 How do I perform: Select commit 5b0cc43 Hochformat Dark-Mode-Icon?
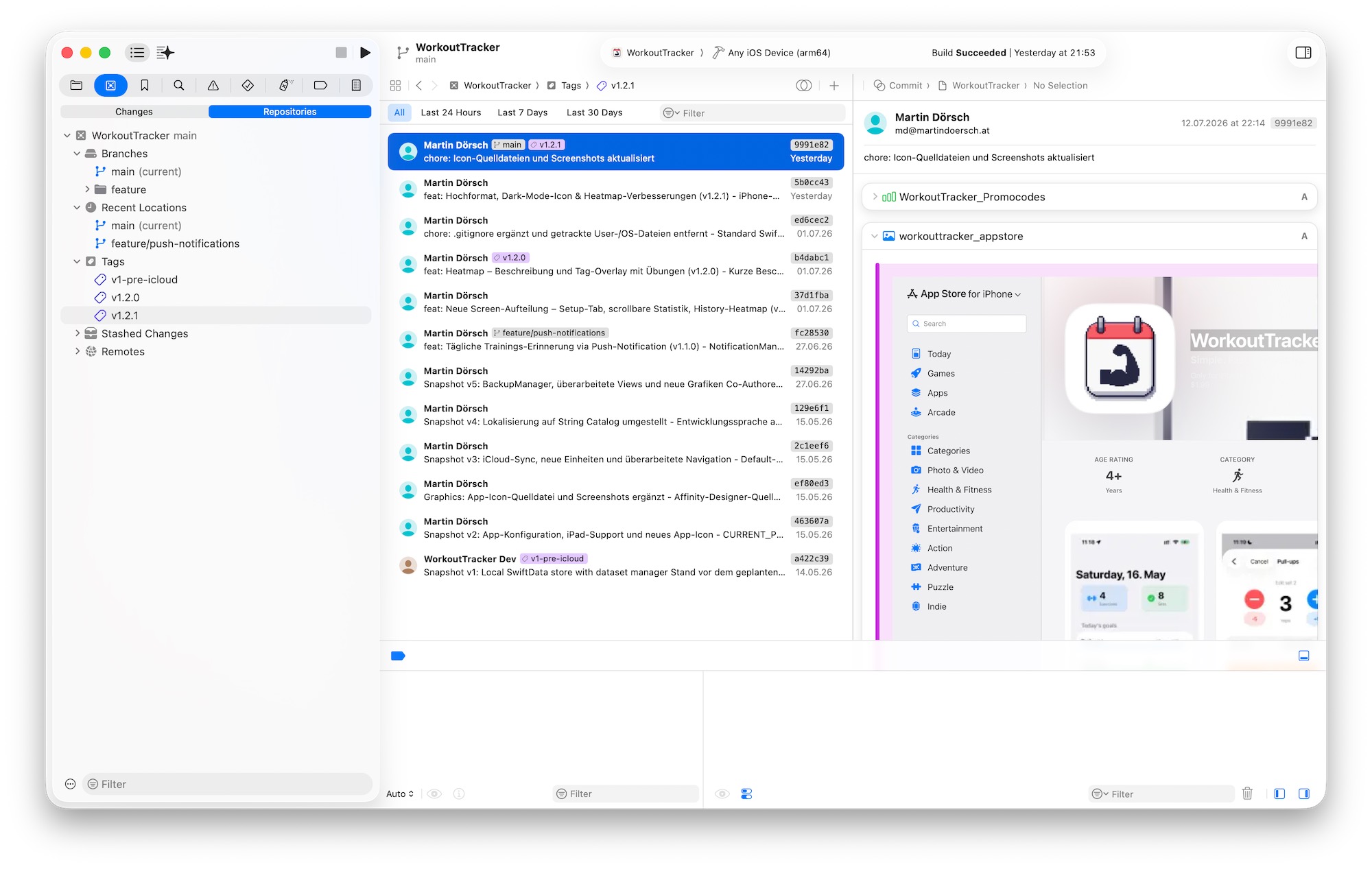coord(616,189)
